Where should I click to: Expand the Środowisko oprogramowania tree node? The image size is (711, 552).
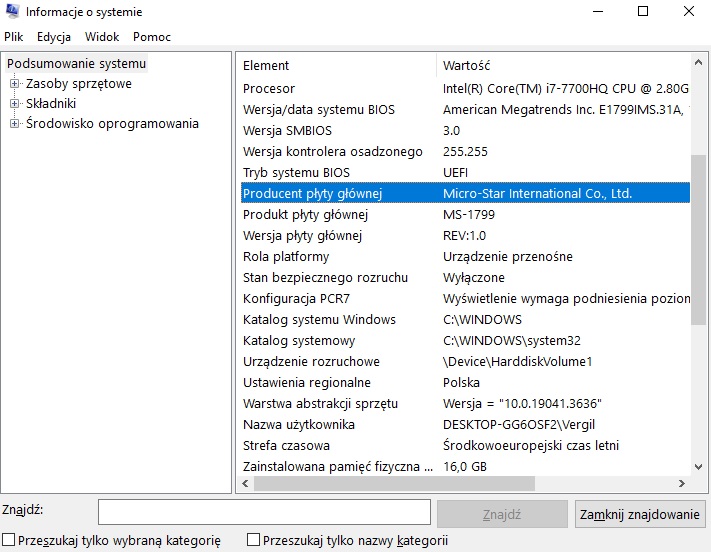tap(15, 124)
